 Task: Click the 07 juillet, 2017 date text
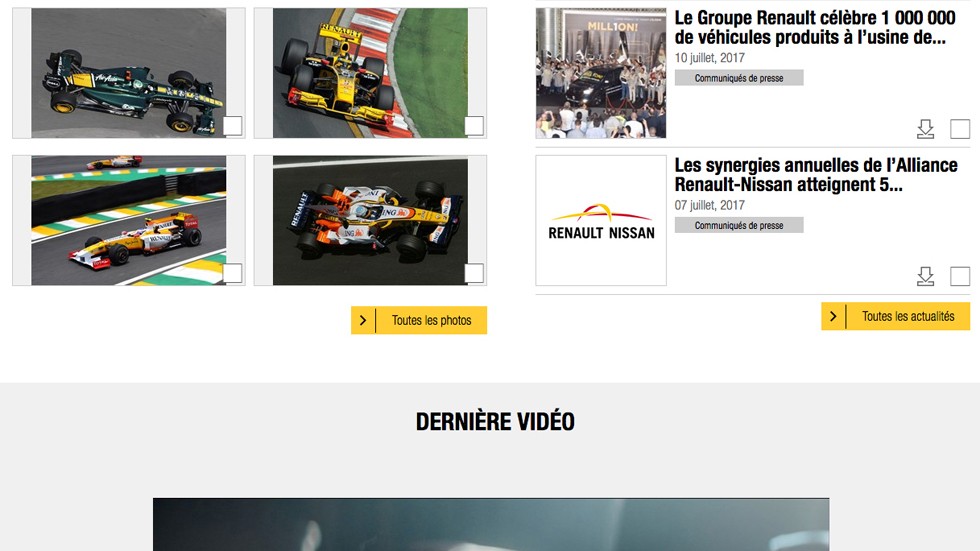(x=709, y=205)
